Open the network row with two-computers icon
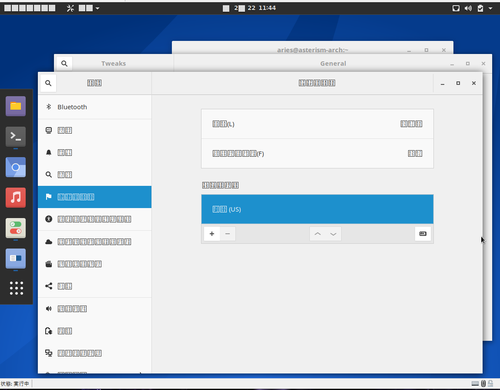This screenshot has height=390, width=500. 95,353
